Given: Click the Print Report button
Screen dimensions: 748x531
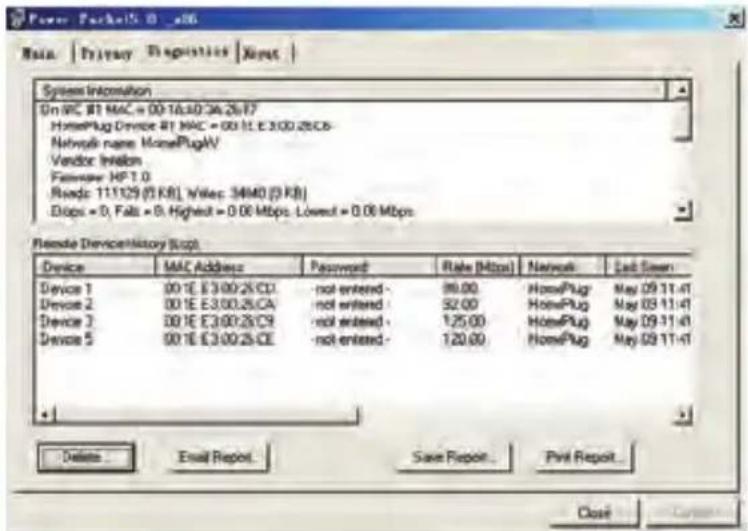Looking at the screenshot, I should coord(584,457).
